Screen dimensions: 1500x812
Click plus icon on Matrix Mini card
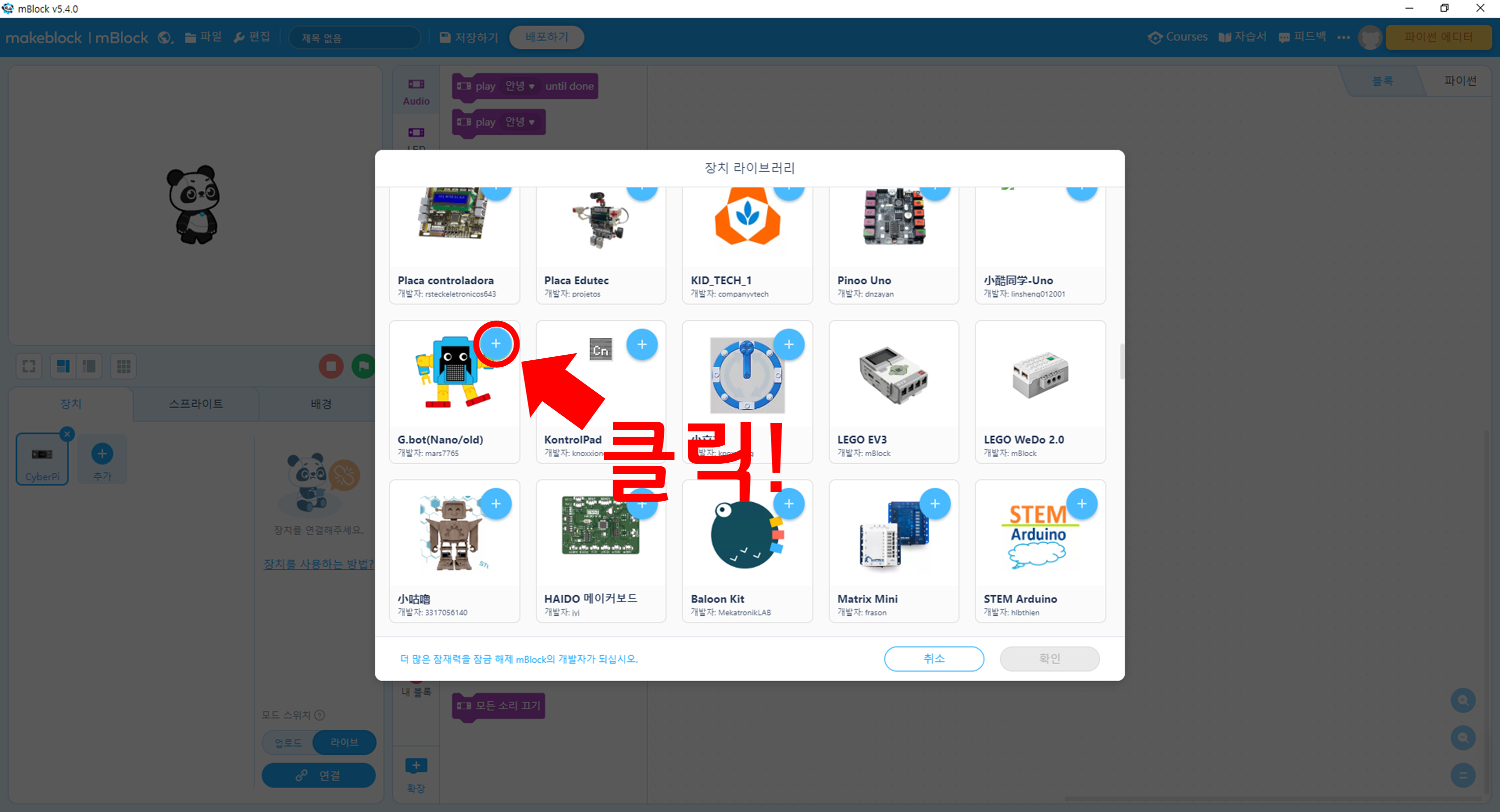tap(934, 504)
